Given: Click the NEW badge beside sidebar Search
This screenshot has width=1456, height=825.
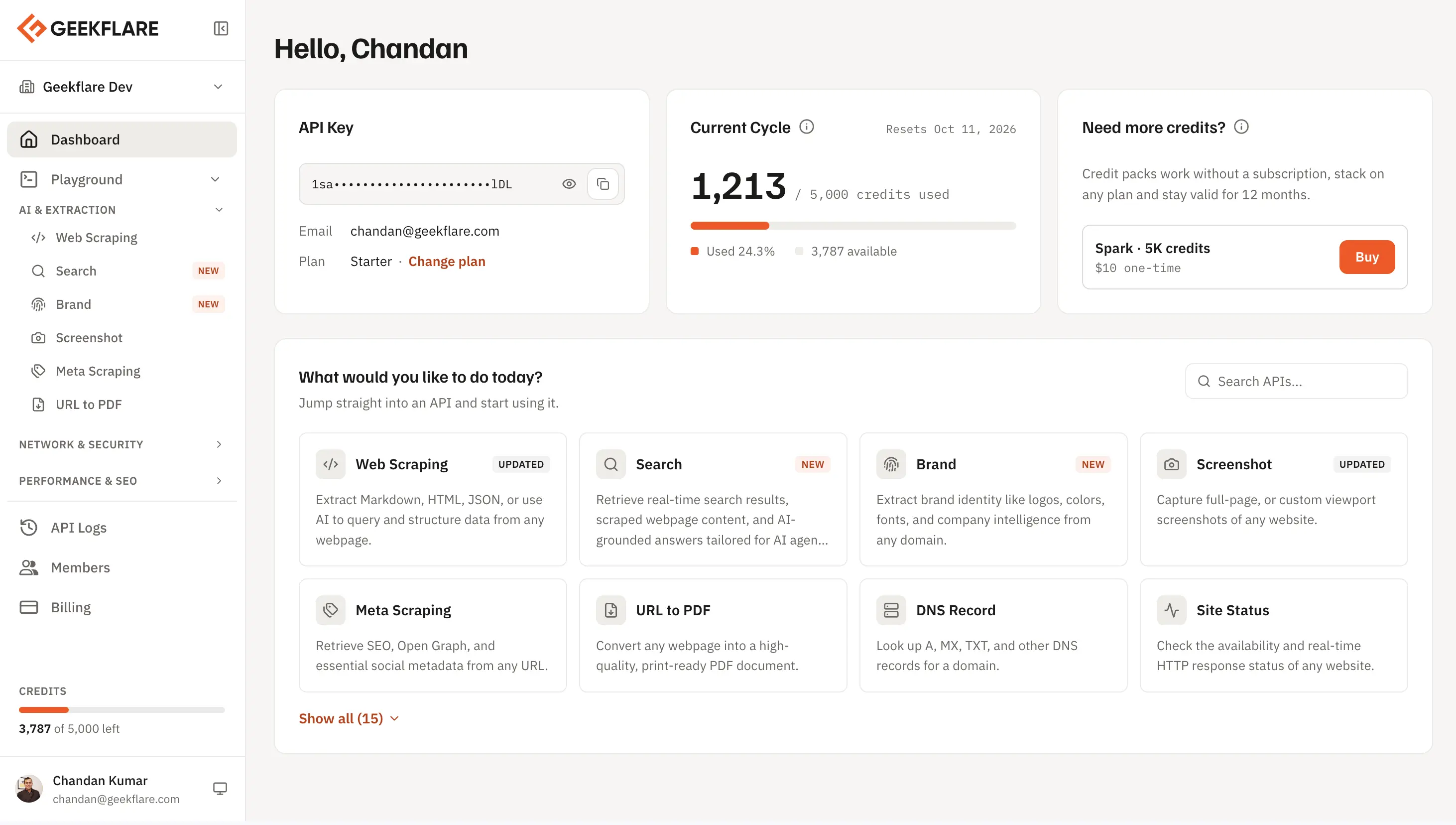Looking at the screenshot, I should 209,271.
